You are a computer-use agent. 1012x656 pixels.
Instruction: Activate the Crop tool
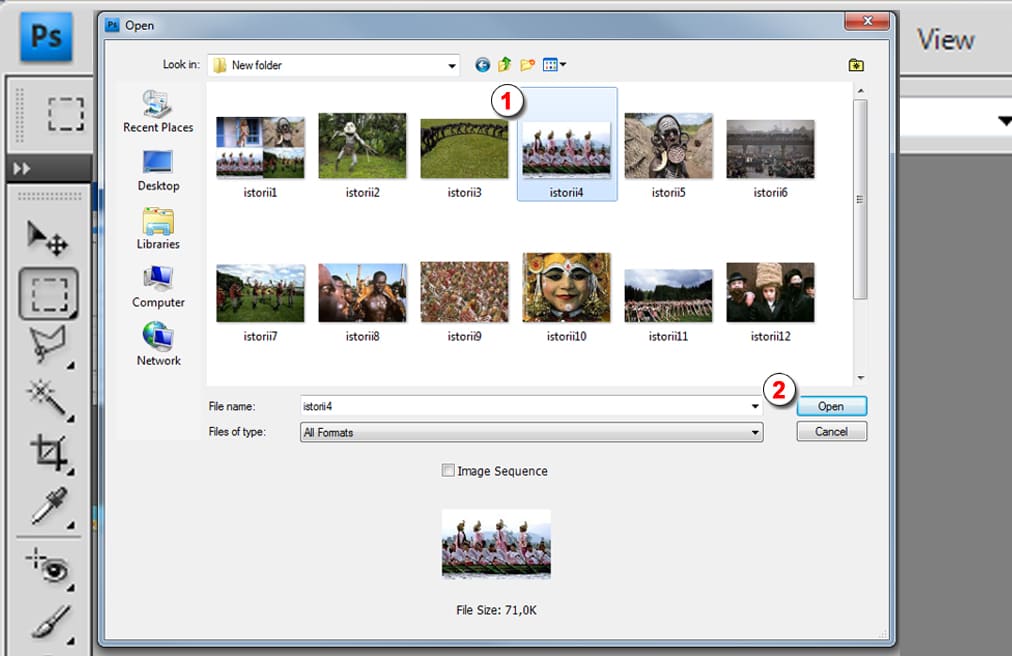pos(47,452)
